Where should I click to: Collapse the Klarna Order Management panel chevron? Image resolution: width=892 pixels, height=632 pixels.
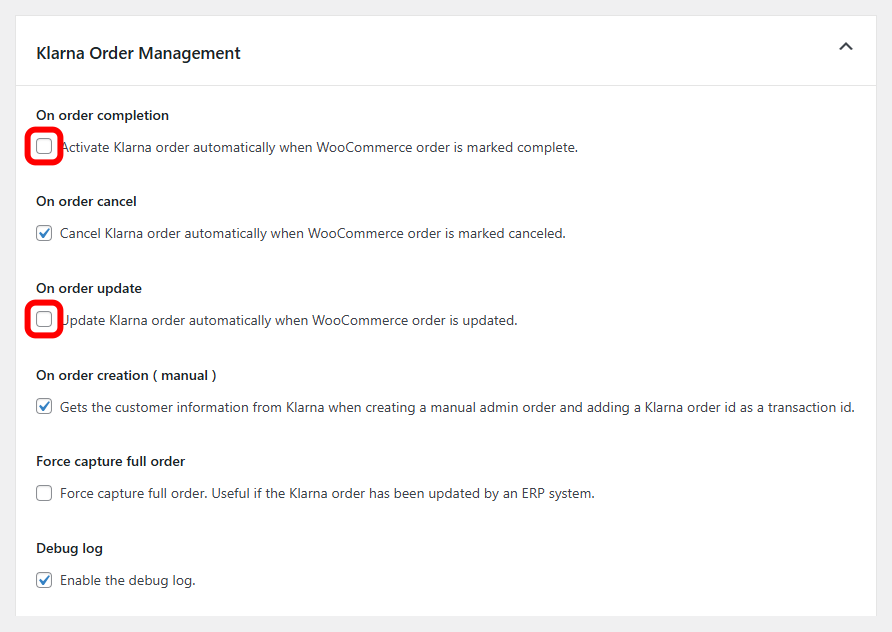tap(846, 47)
